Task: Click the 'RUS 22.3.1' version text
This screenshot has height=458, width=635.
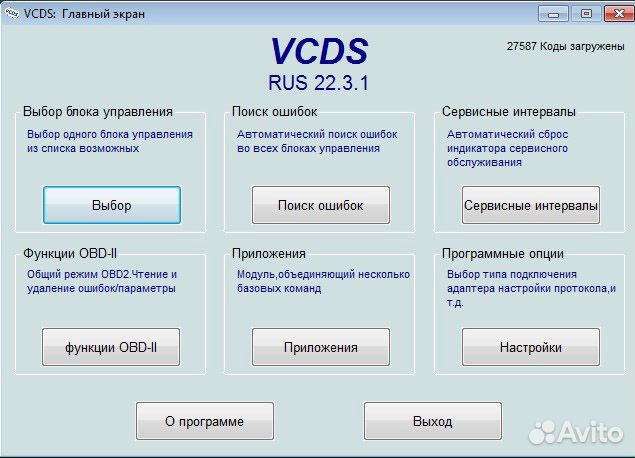Action: click(x=318, y=83)
